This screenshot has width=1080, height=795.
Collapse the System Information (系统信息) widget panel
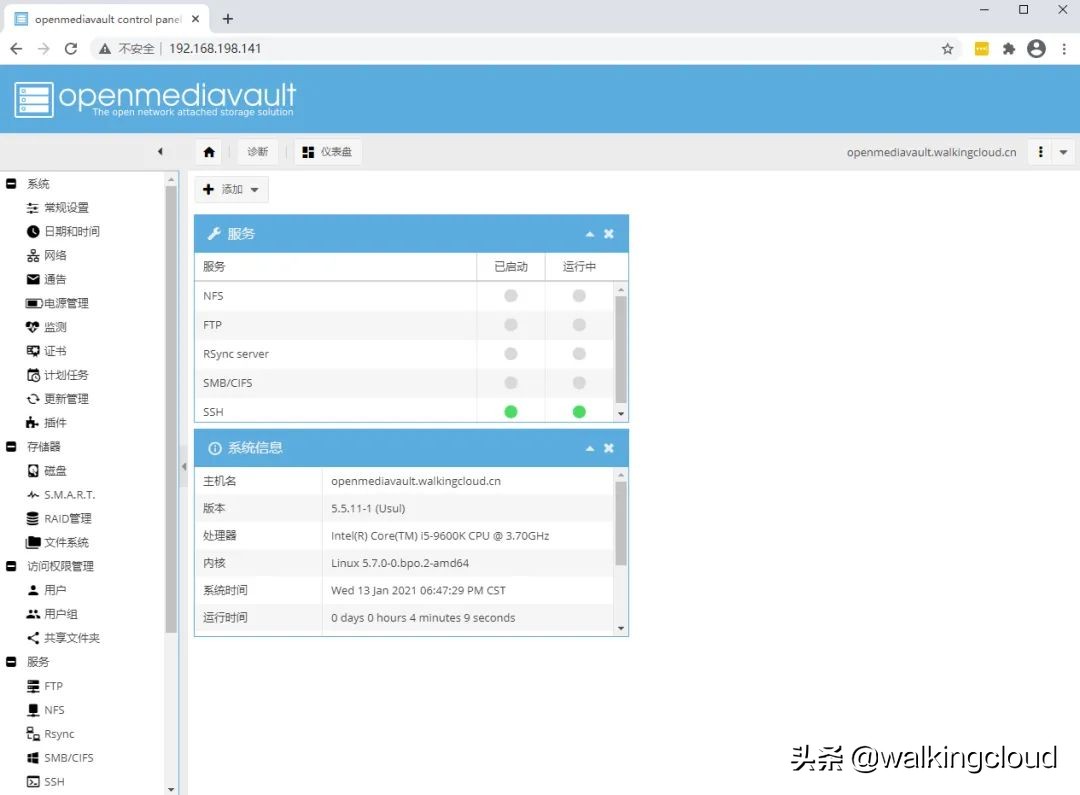[x=590, y=448]
